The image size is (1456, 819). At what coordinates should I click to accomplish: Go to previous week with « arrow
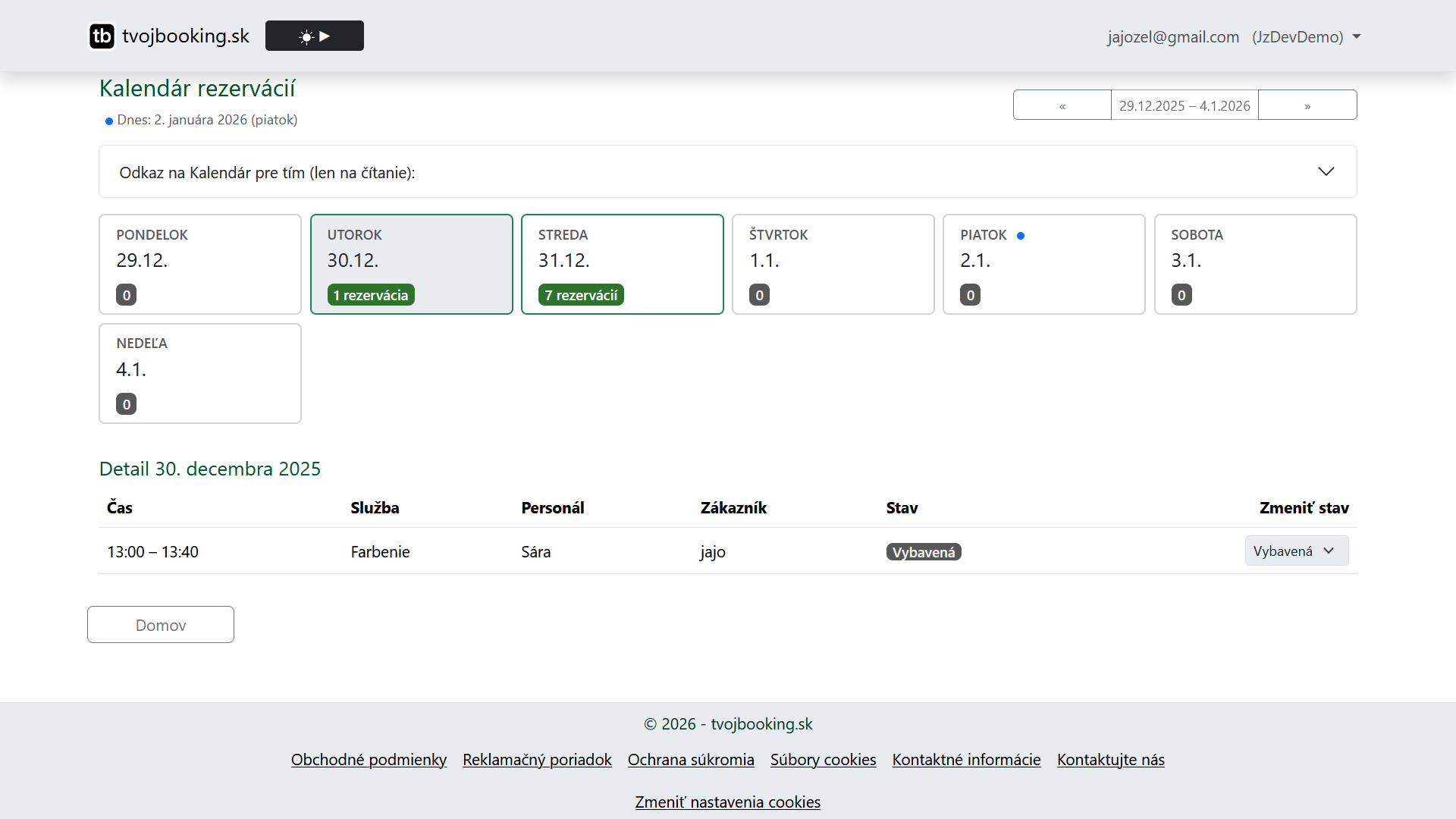(1062, 105)
